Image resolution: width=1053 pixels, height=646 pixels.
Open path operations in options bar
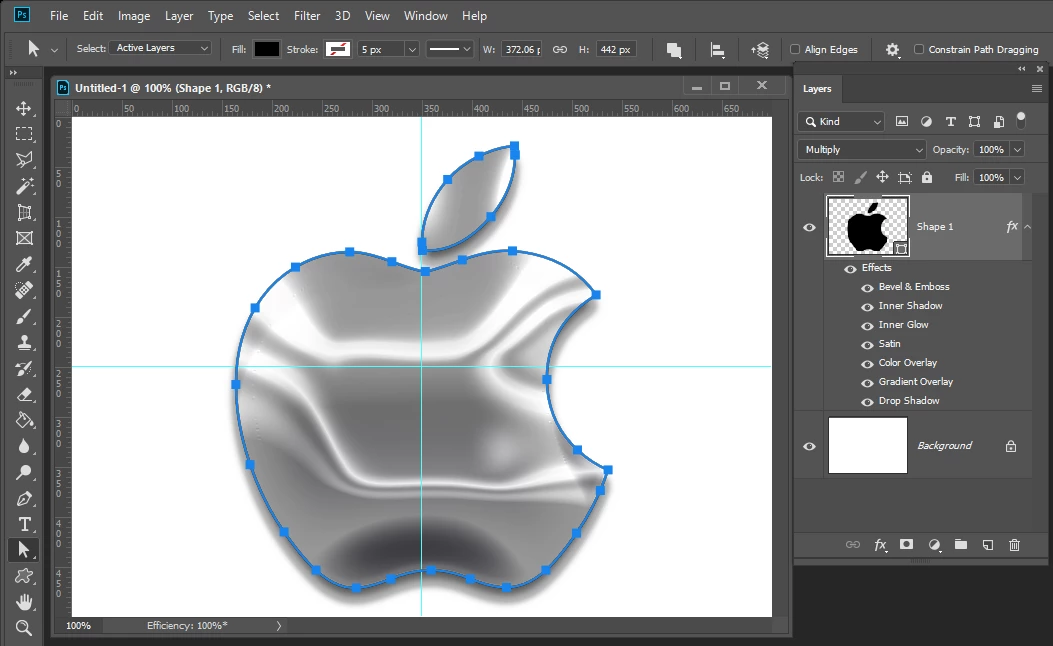(x=674, y=50)
